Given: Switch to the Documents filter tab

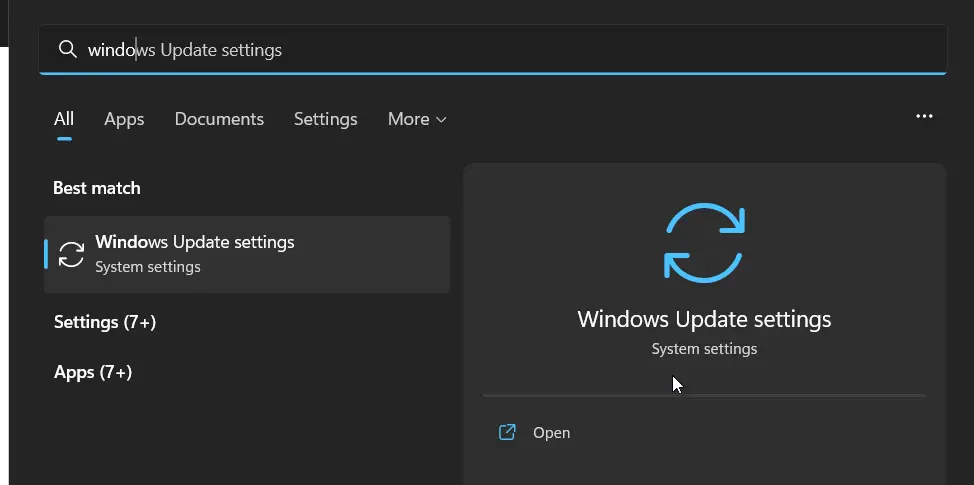Looking at the screenshot, I should (219, 119).
